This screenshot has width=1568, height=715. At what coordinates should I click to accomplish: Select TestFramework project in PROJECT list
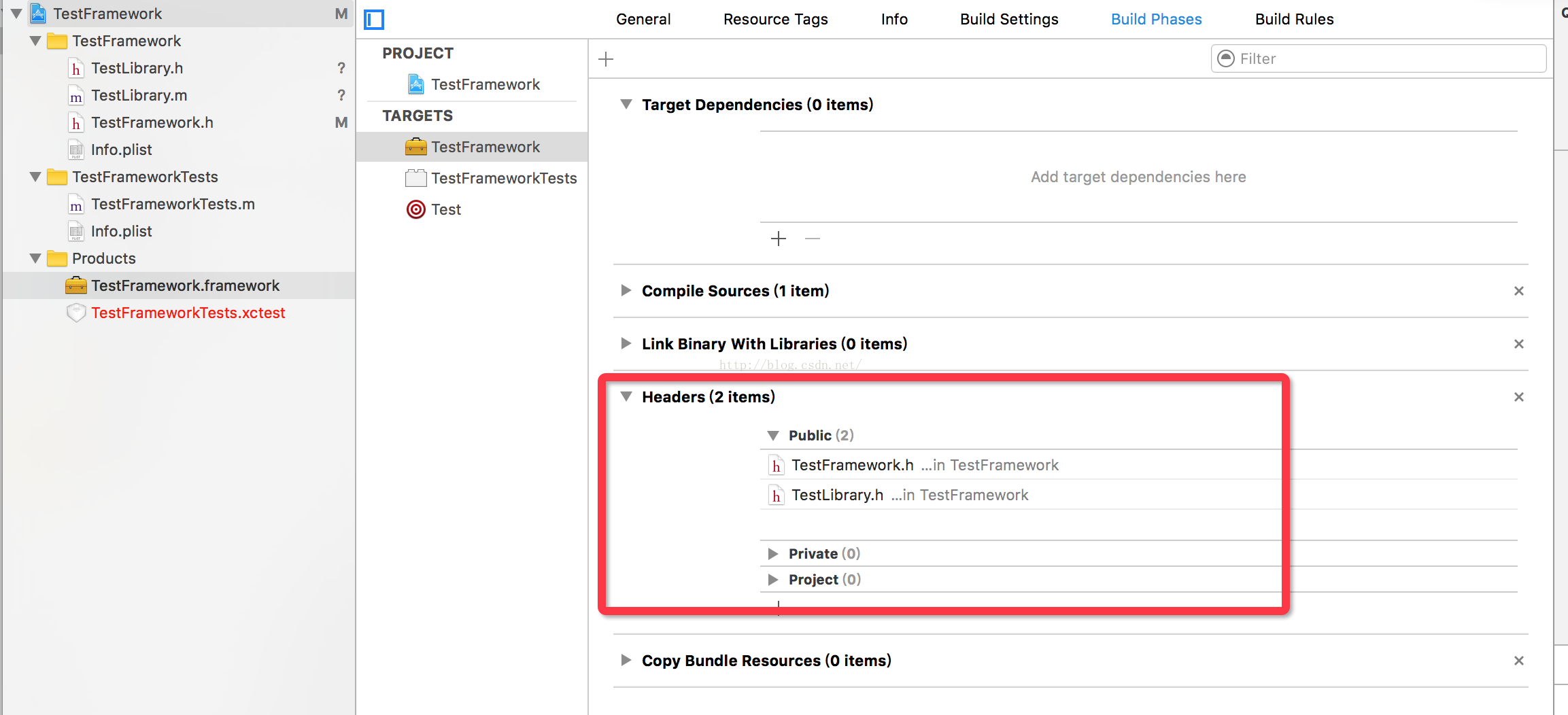point(472,84)
